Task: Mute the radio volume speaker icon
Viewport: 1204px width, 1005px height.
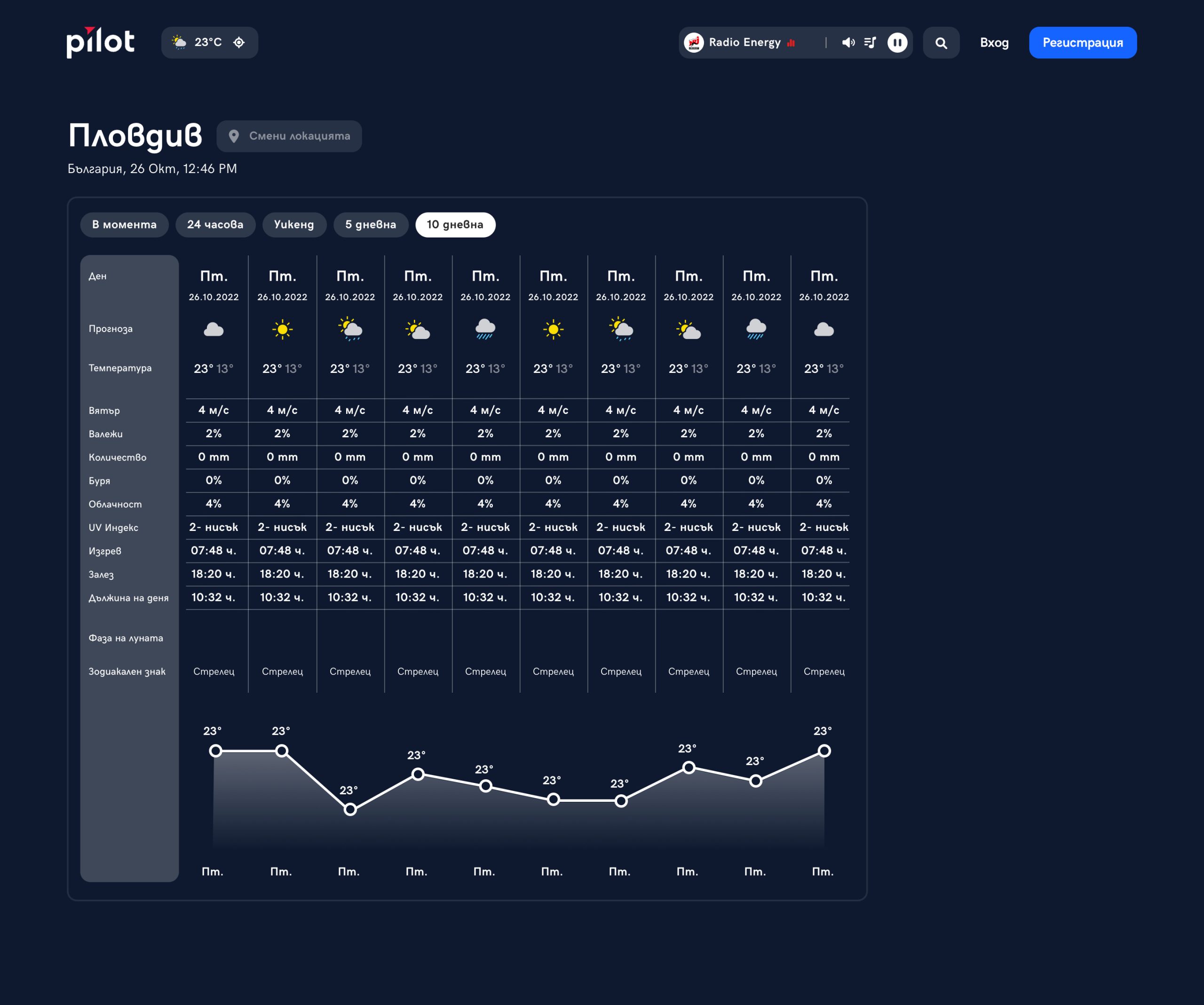Action: coord(848,42)
